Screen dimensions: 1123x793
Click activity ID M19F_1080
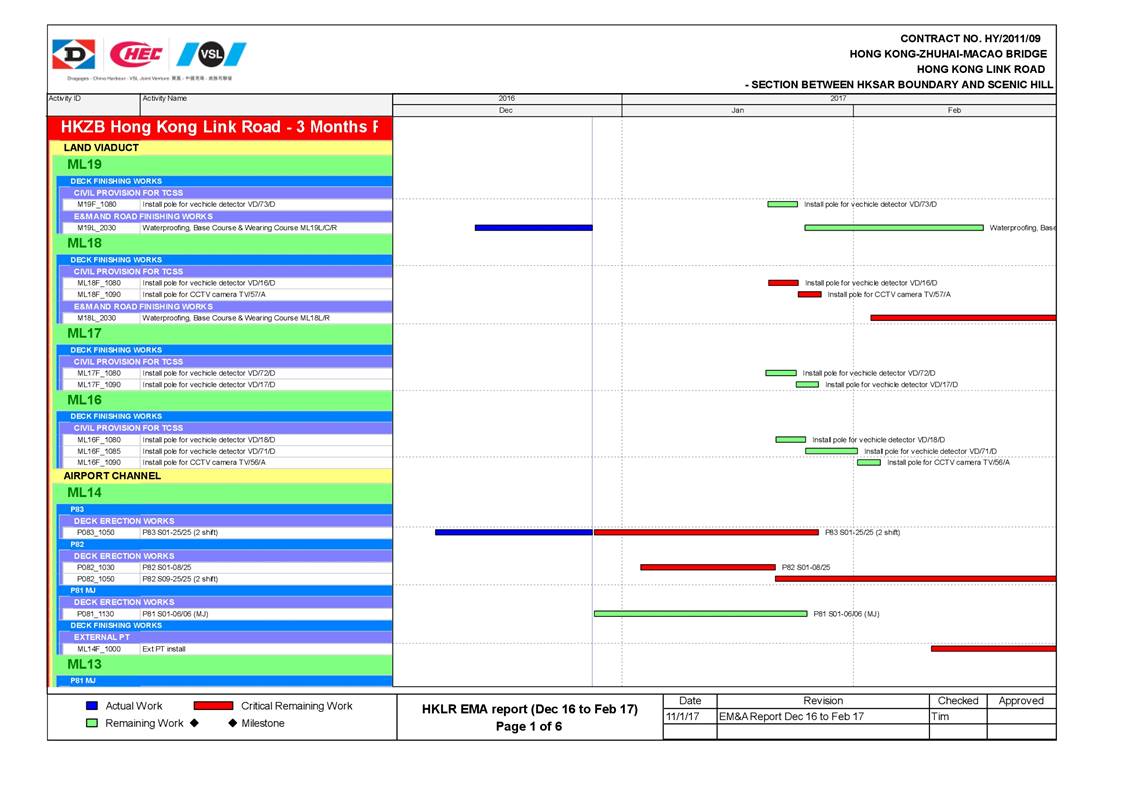tap(97, 204)
